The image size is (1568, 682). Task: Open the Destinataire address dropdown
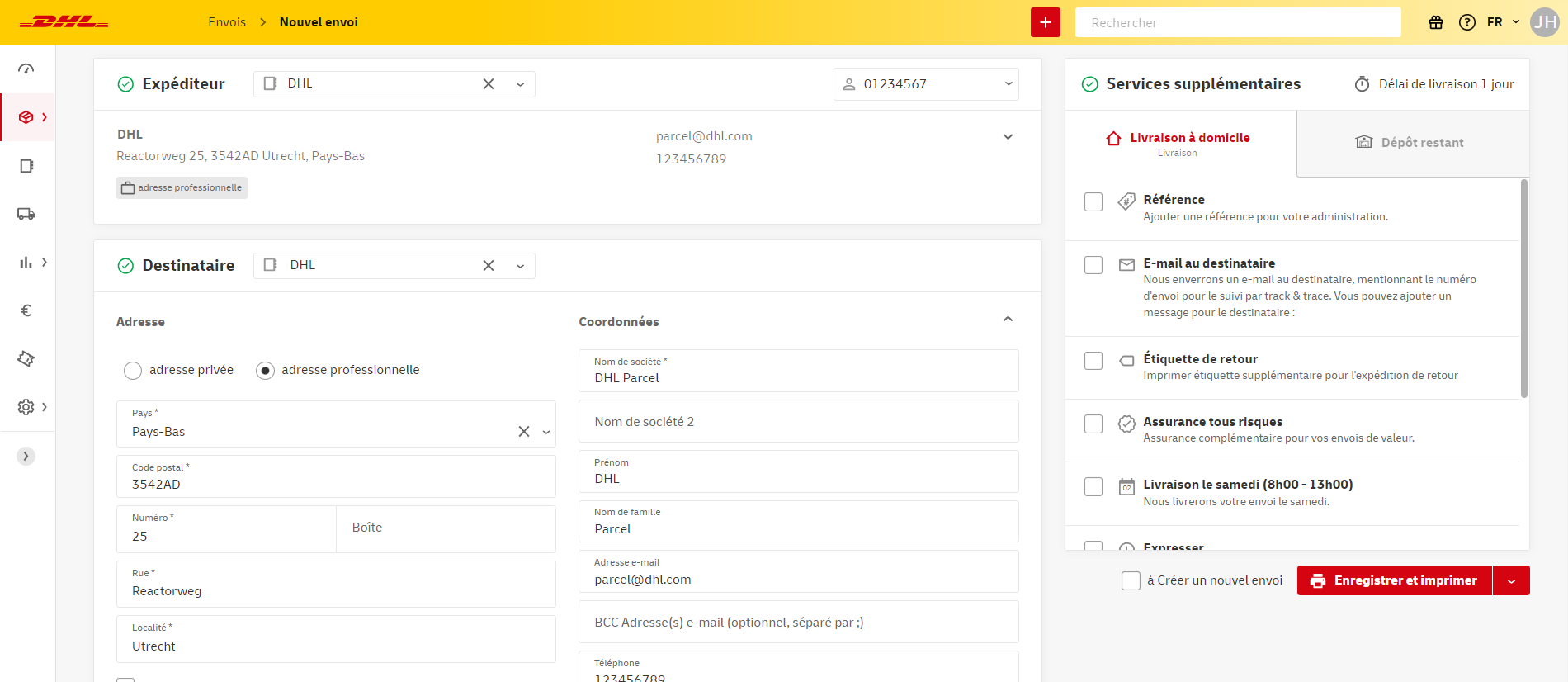click(x=520, y=266)
